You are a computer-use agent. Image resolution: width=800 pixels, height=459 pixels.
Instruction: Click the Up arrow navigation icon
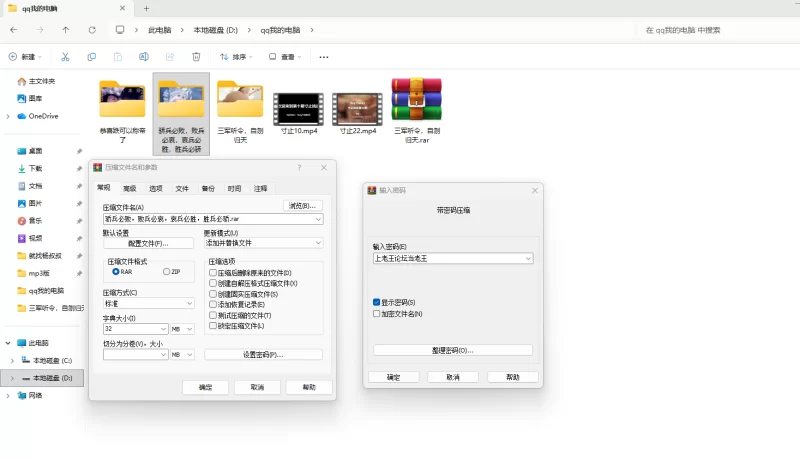tap(66, 30)
